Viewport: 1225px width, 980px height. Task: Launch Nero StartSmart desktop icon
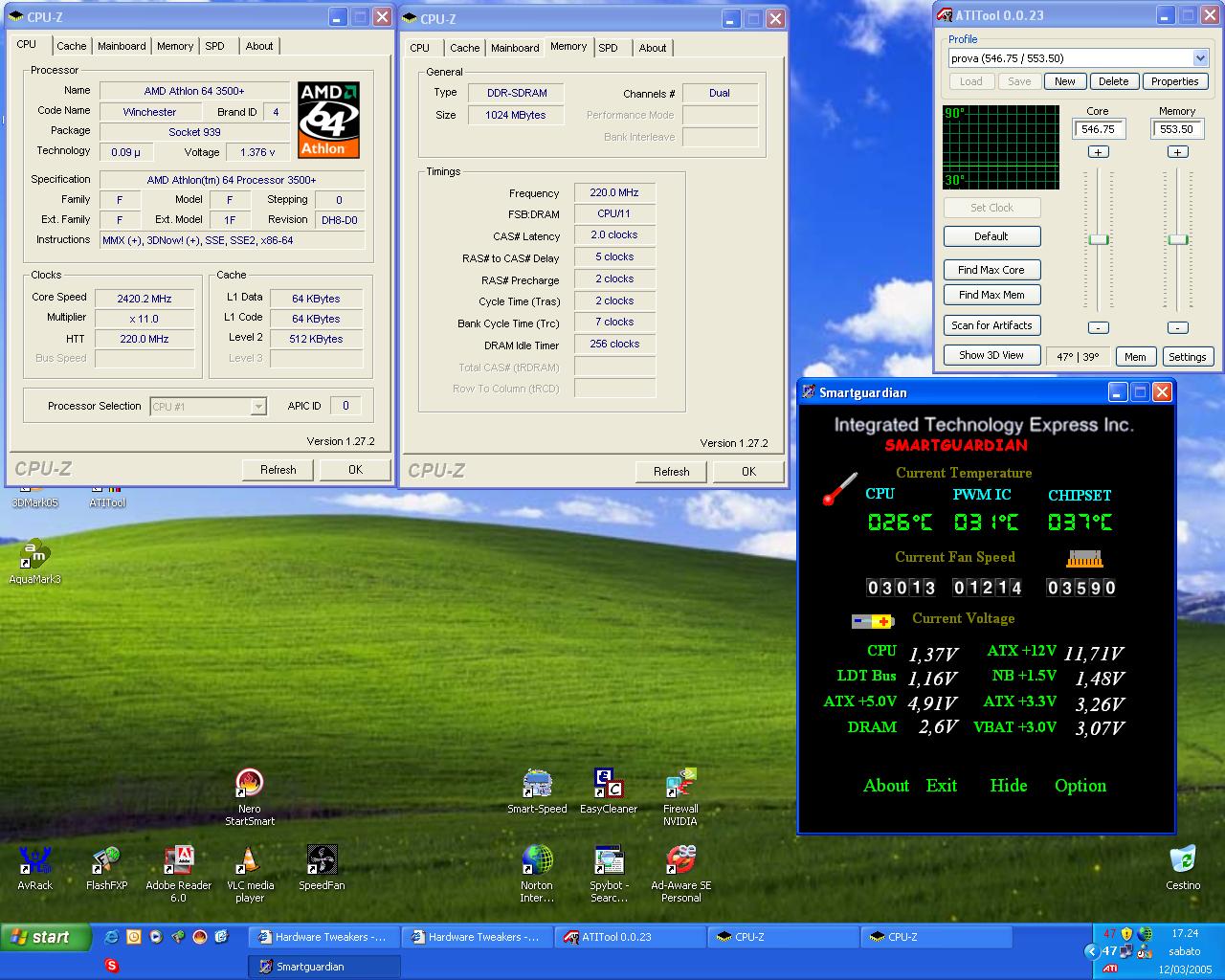[x=250, y=796]
